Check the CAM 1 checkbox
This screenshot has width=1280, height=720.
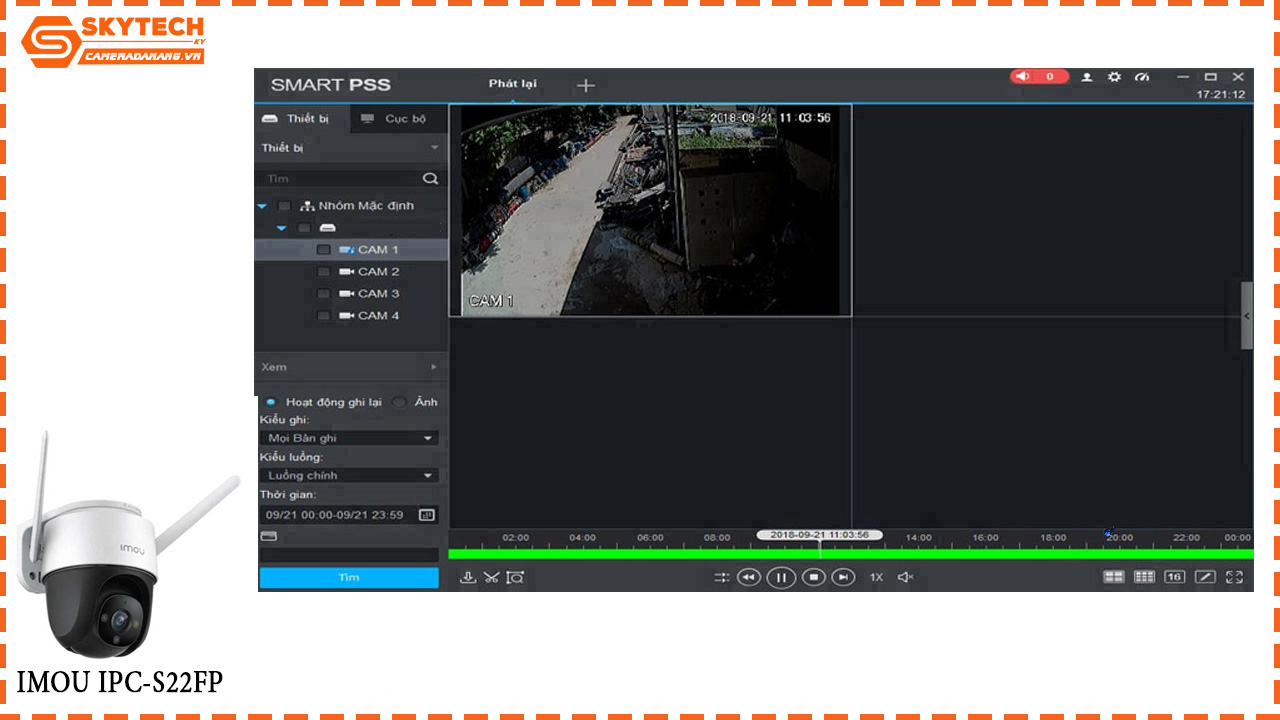pos(323,249)
